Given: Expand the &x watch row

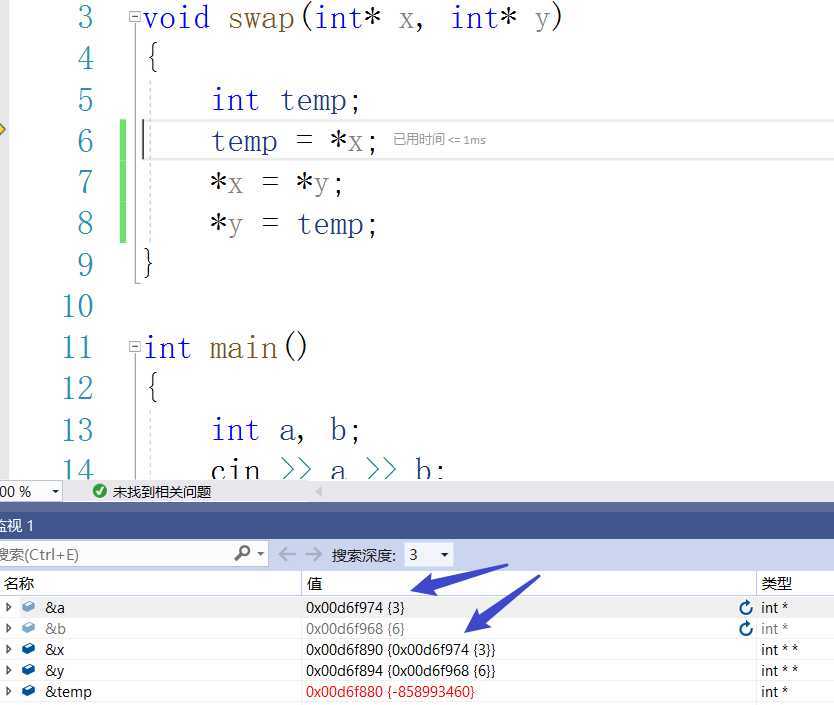Looking at the screenshot, I should click(x=9, y=649).
